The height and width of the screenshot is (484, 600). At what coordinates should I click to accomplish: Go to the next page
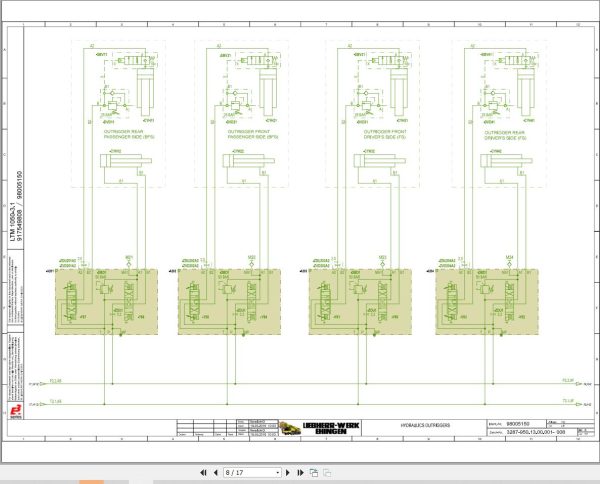click(288, 473)
